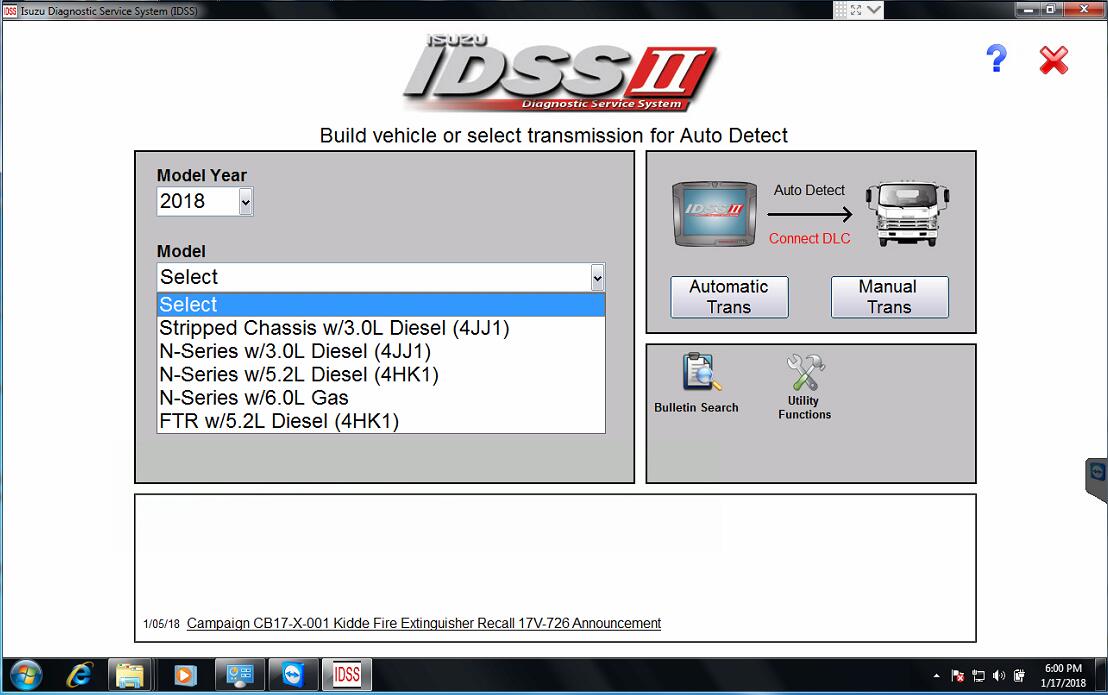Select N-Series w/5.2L Diesel (4HK1)
Screen dimensions: 1108x695
pyautogui.click(x=381, y=374)
